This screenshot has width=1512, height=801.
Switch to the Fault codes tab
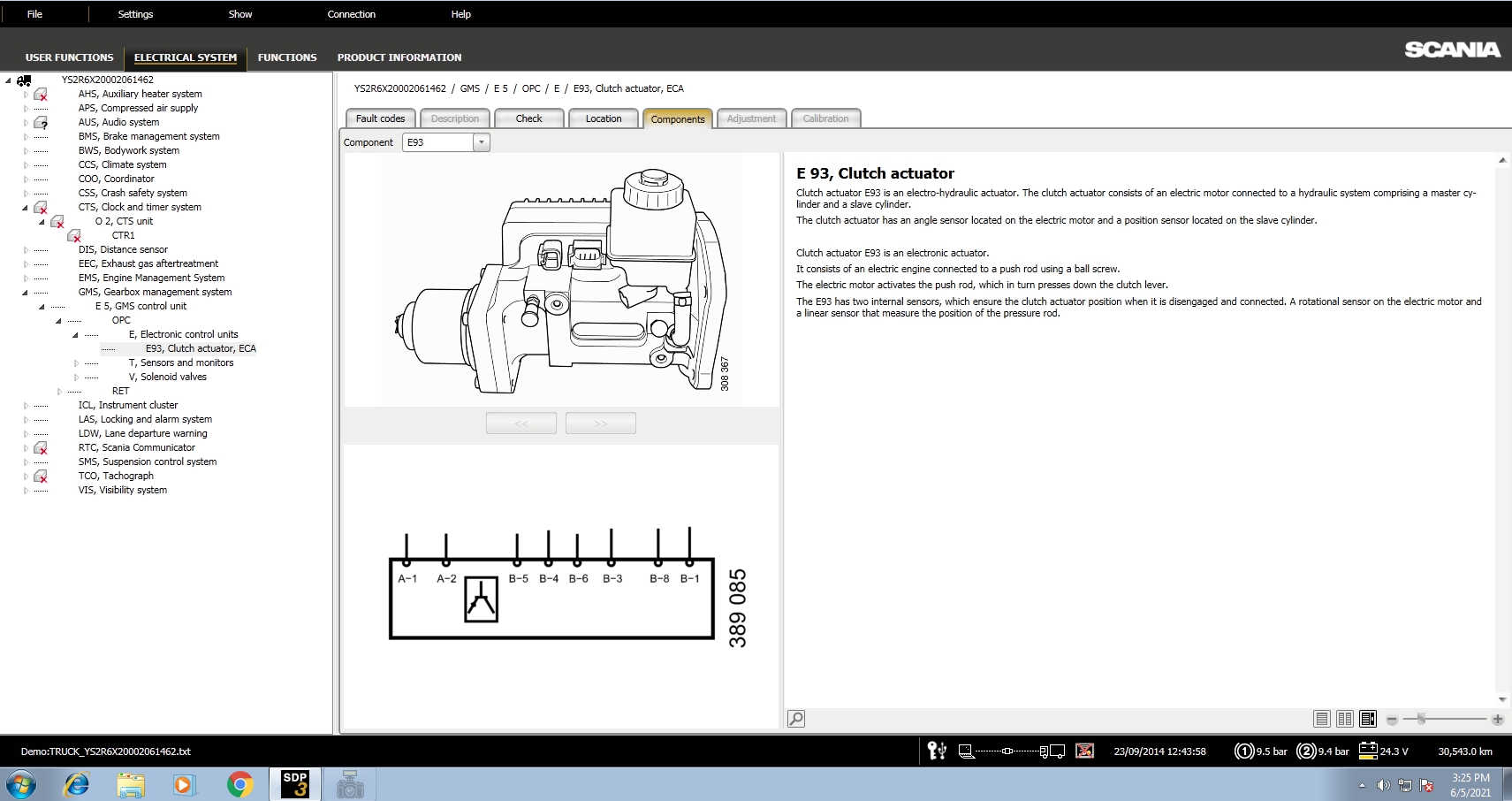pyautogui.click(x=379, y=118)
